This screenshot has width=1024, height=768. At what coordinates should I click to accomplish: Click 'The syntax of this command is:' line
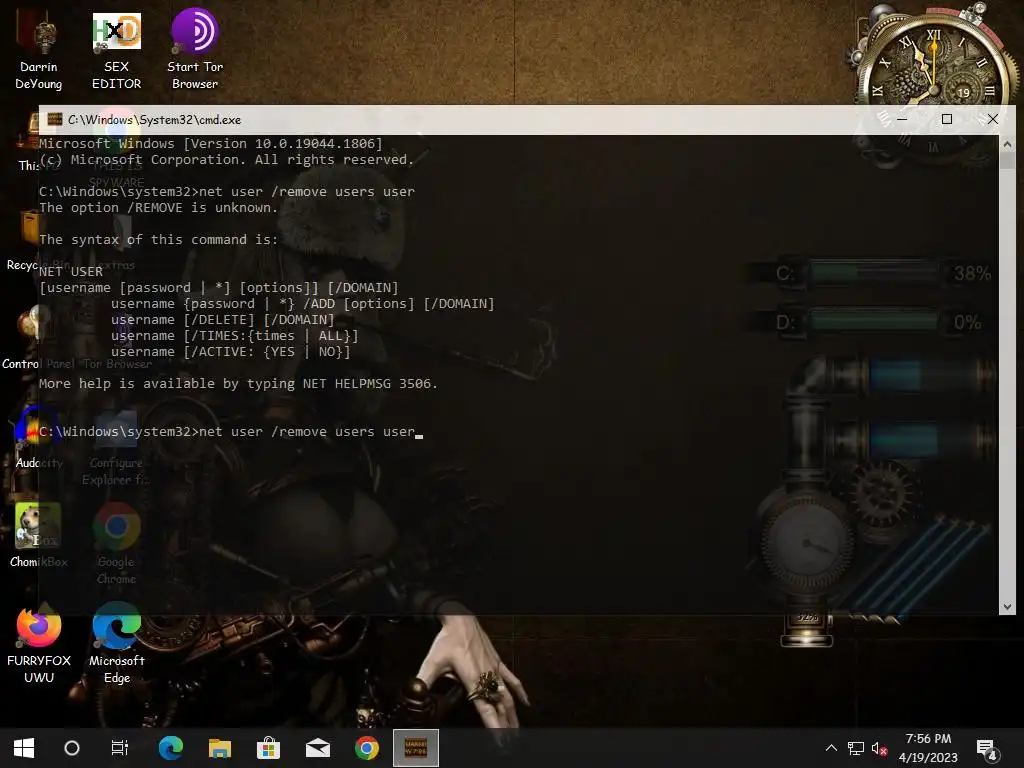pyautogui.click(x=158, y=240)
